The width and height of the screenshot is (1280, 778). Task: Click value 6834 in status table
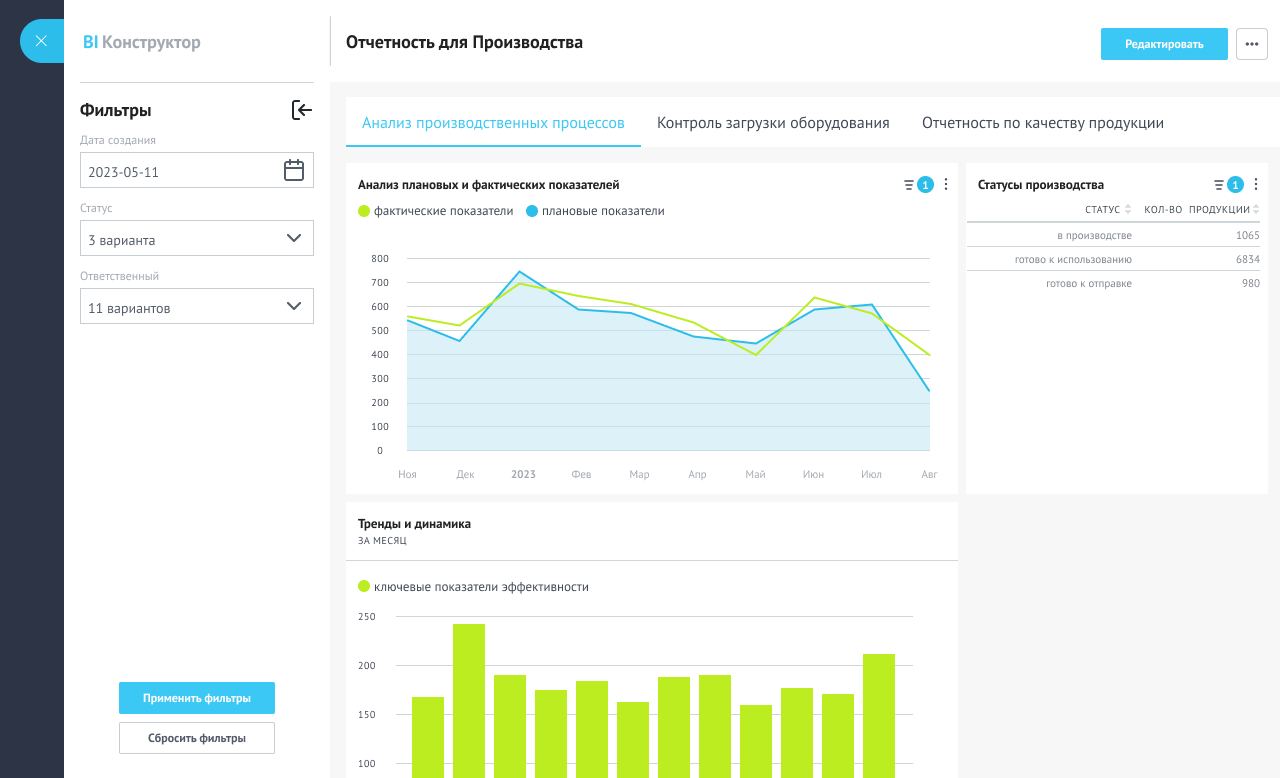(1247, 259)
